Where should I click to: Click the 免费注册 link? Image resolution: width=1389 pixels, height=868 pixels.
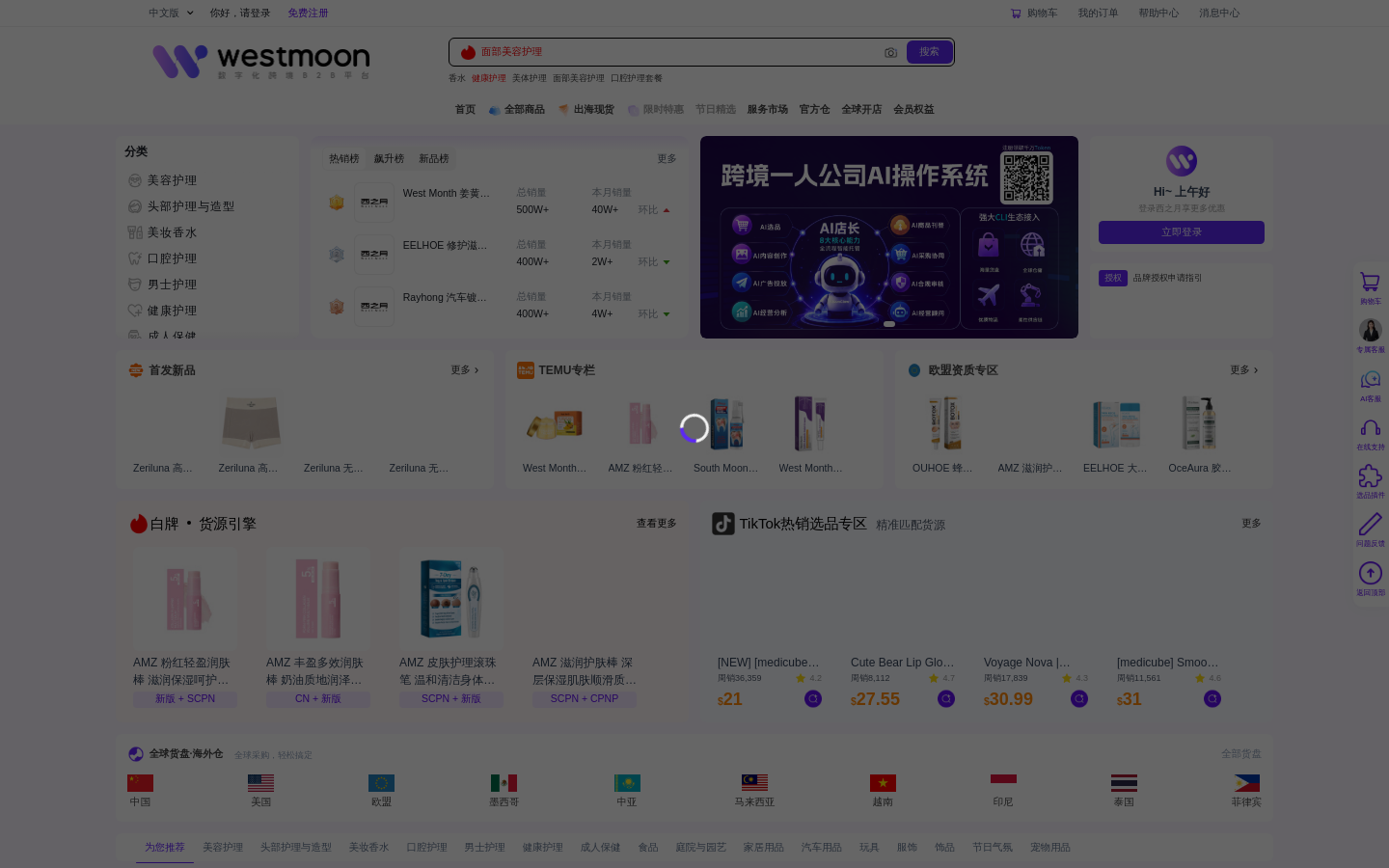[x=308, y=14]
